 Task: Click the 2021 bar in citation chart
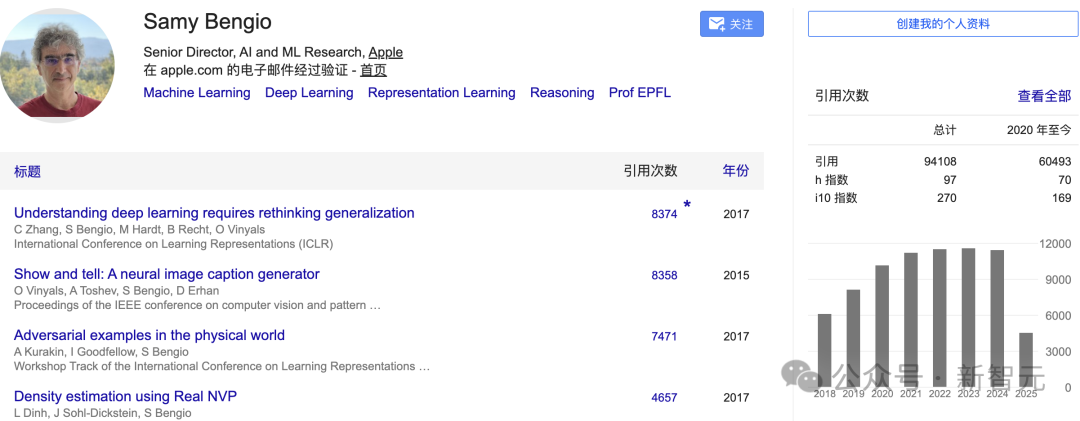click(x=911, y=320)
